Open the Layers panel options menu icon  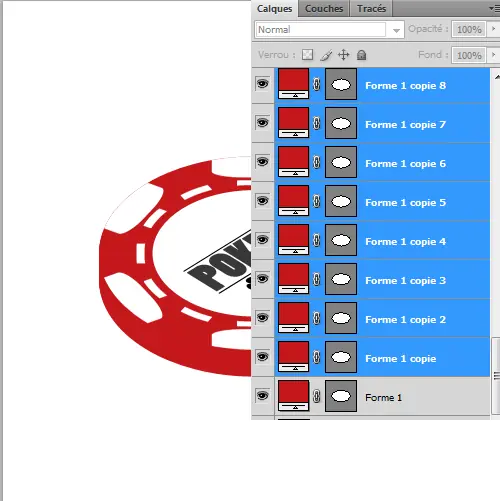[x=495, y=8]
